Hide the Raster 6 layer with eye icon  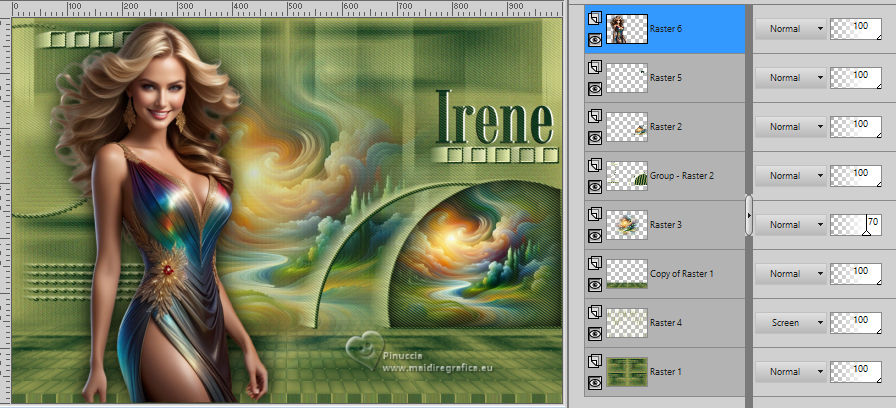(595, 40)
